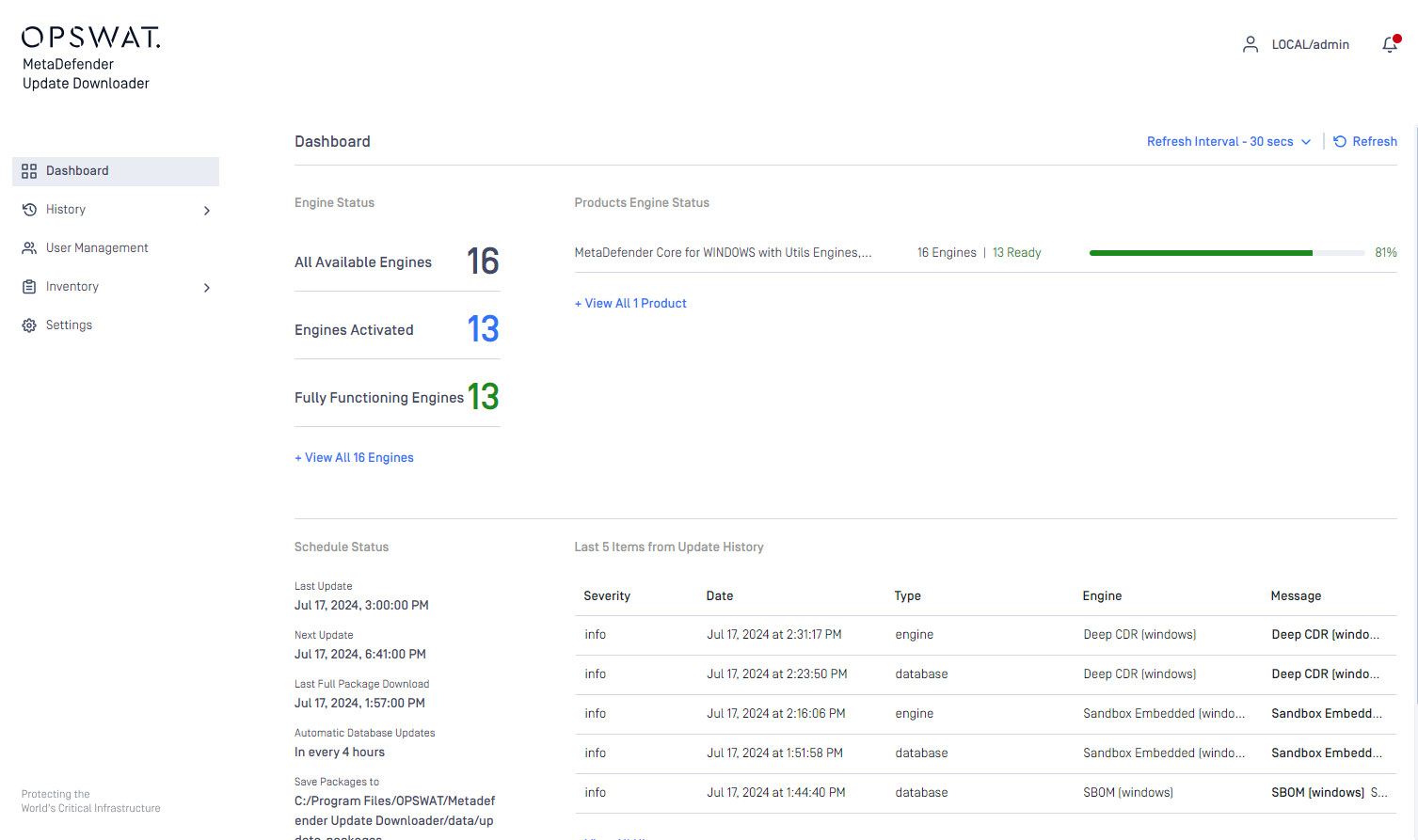This screenshot has height=840, width=1418.
Task: Click the 81% engine readiness progress bar
Action: (1227, 253)
